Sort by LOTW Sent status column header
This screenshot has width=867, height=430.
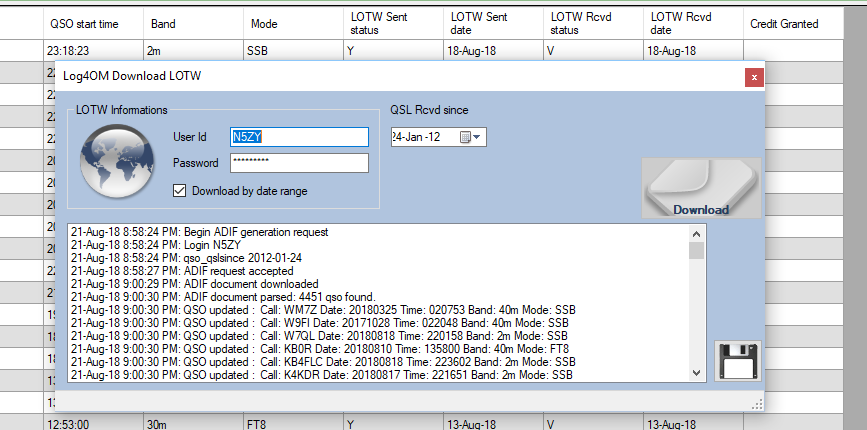394,24
